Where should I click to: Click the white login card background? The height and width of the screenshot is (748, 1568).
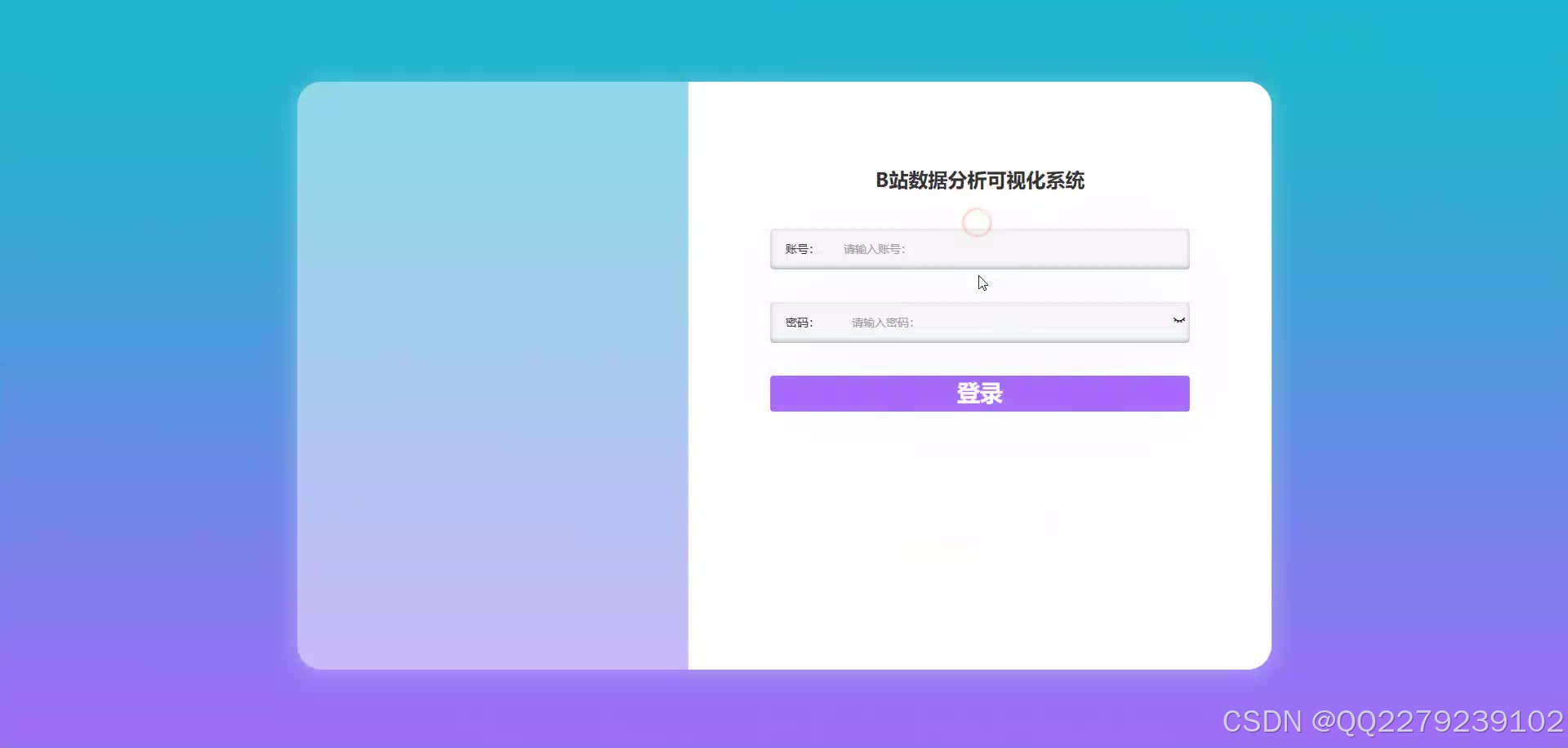(x=980, y=531)
